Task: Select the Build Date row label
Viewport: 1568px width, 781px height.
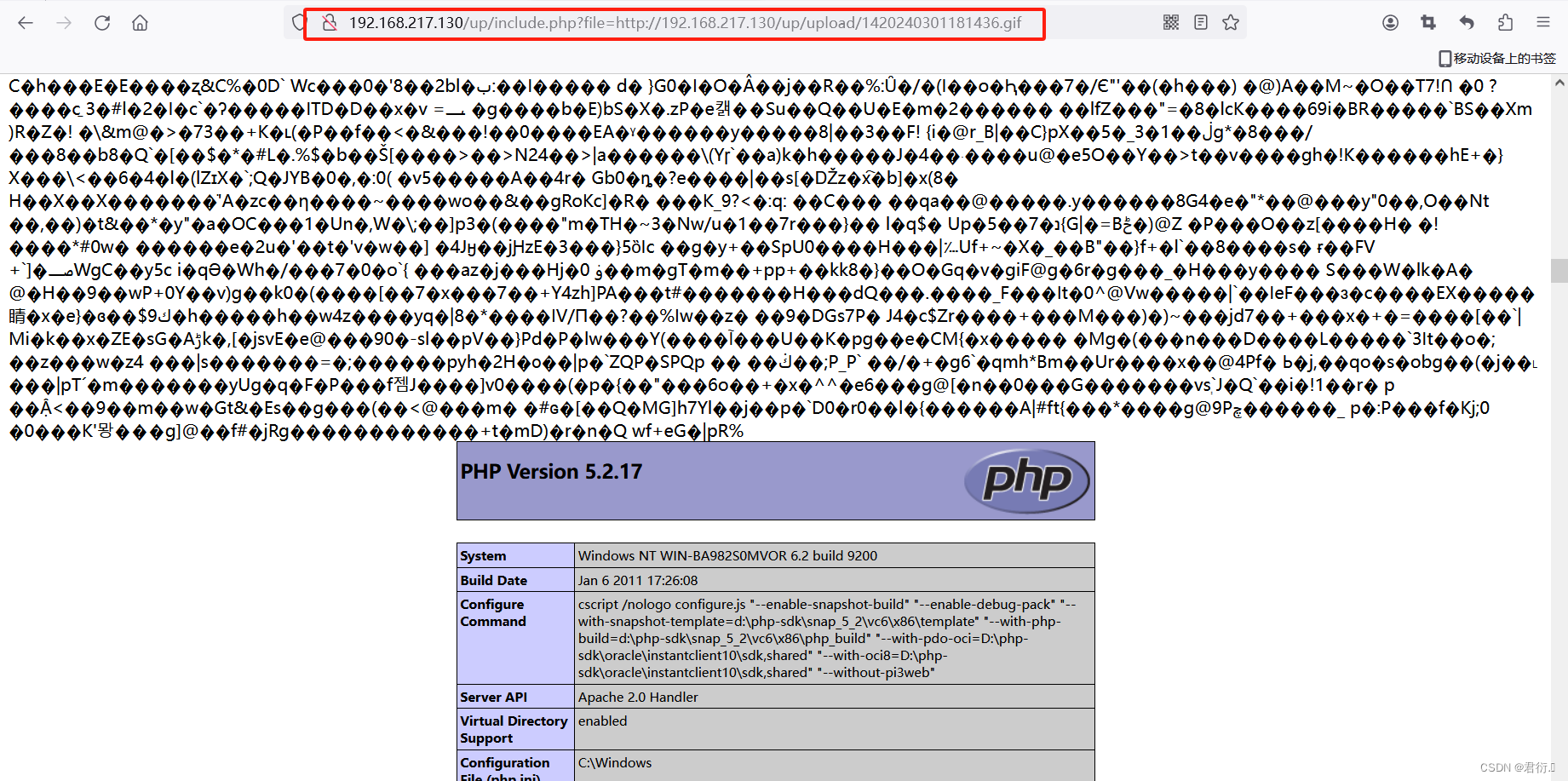Action: (x=516, y=580)
